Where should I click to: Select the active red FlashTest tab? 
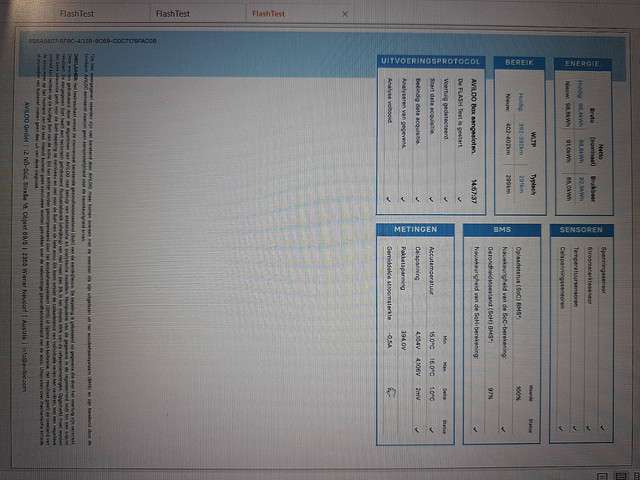(x=268, y=14)
